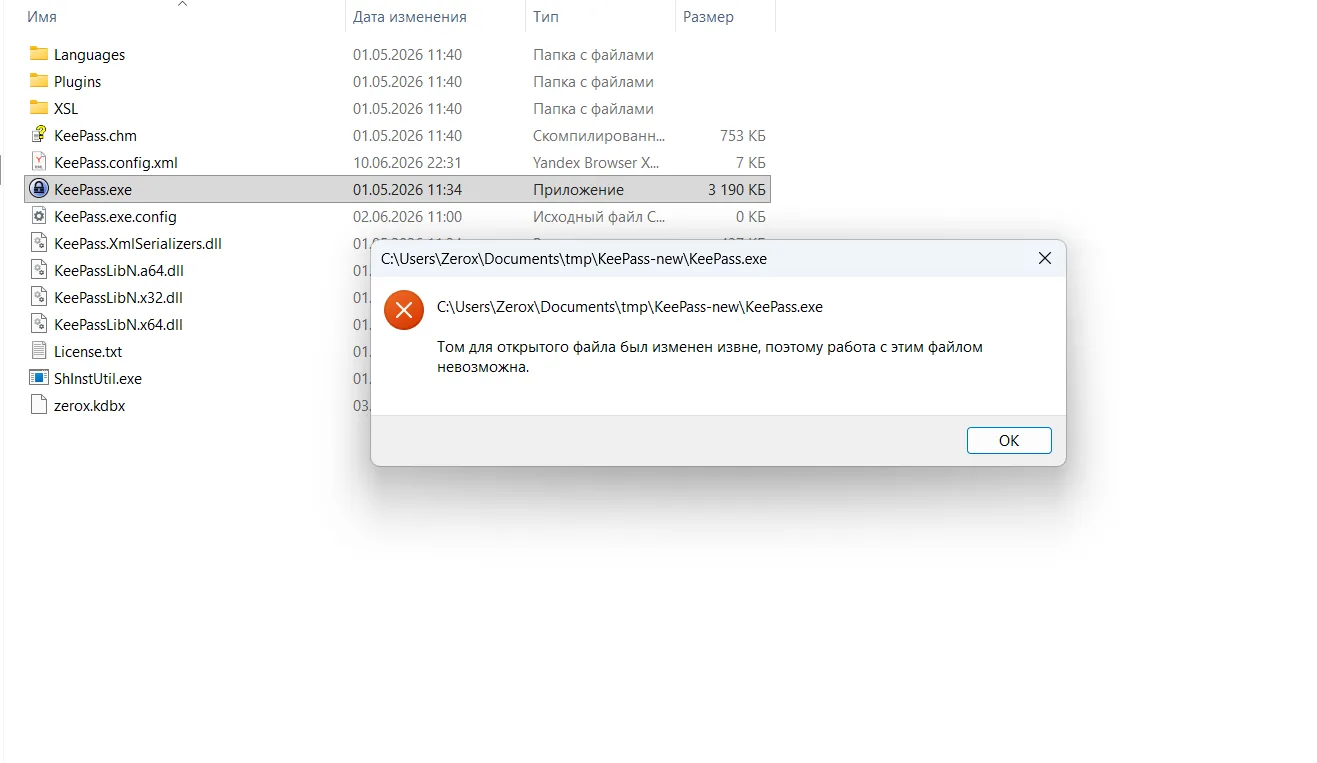Viewport: 1317px width, 763px height.
Task: Click the size 0 КБ
Action: pos(751,217)
